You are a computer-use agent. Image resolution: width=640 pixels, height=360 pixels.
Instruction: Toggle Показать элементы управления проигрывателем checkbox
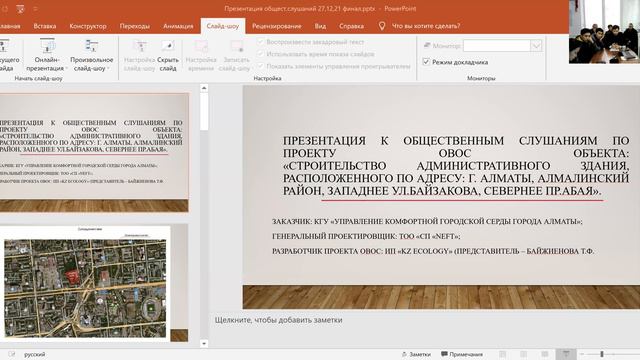260,66
